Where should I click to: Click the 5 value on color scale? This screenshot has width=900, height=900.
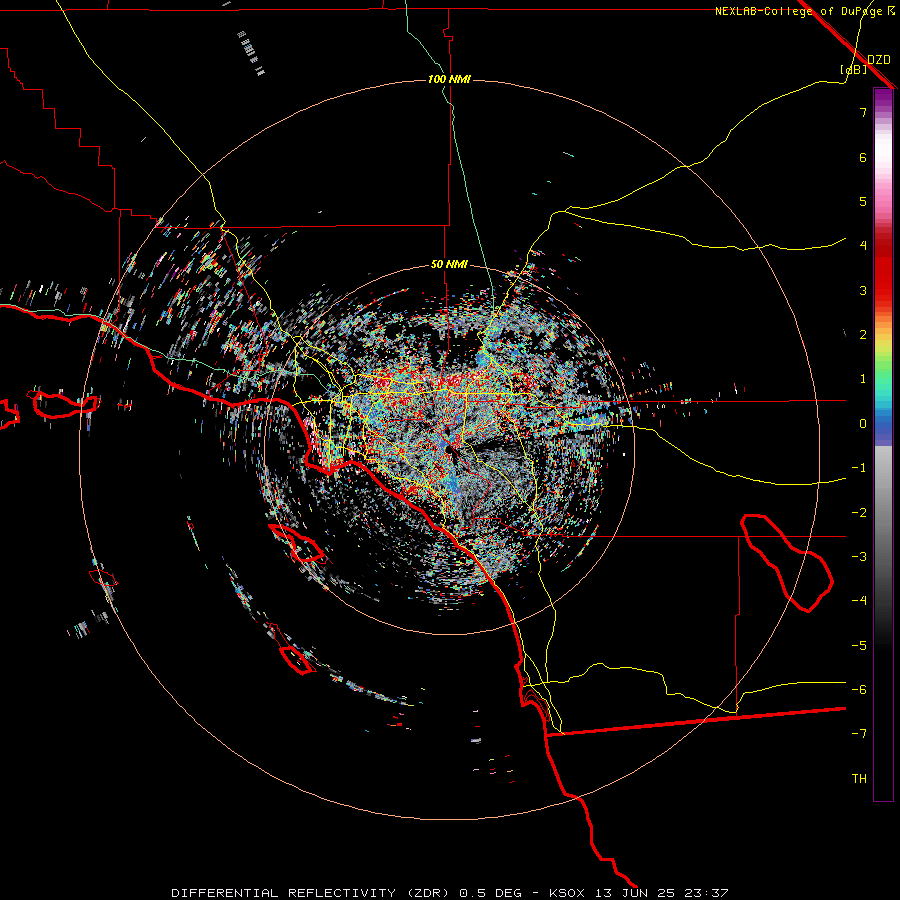tap(863, 201)
